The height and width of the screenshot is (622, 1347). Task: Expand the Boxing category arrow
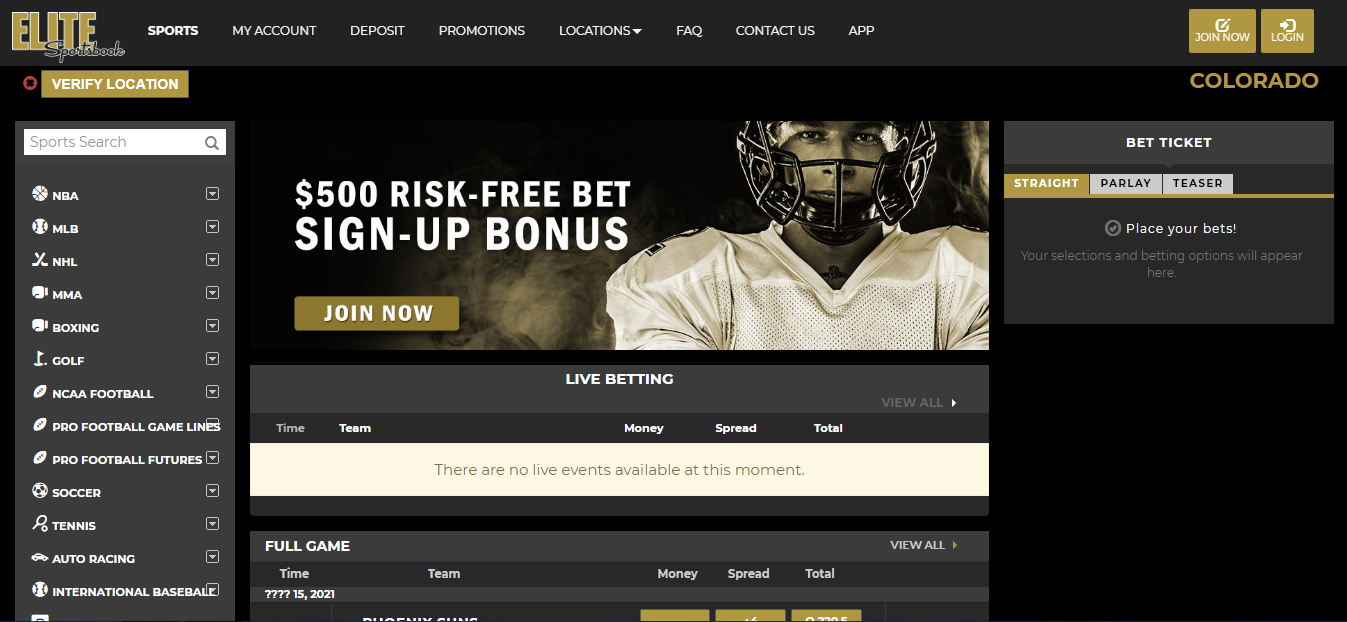tap(212, 326)
